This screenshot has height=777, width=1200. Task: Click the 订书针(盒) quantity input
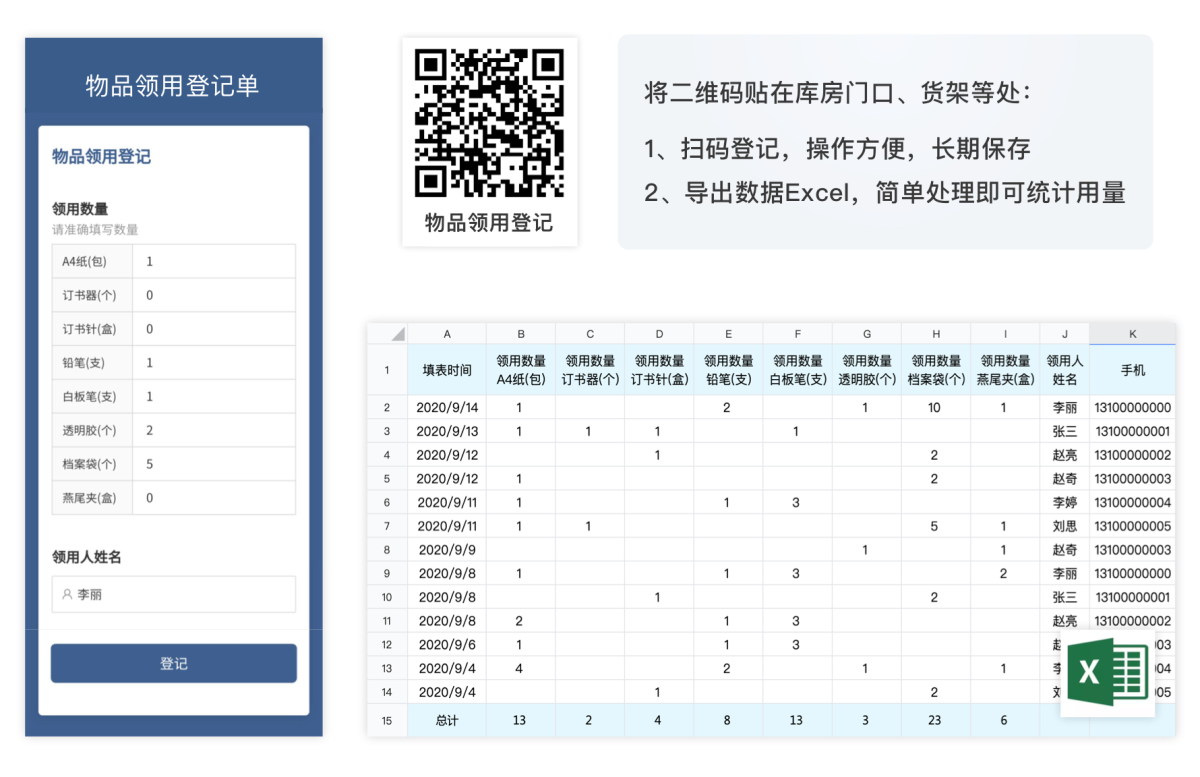(x=214, y=329)
